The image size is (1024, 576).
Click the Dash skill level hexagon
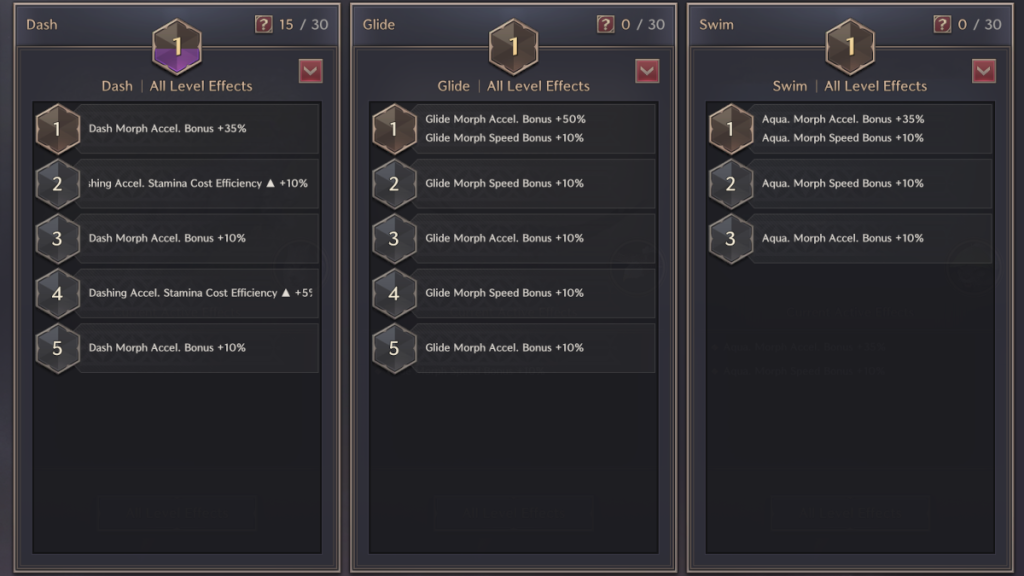177,47
